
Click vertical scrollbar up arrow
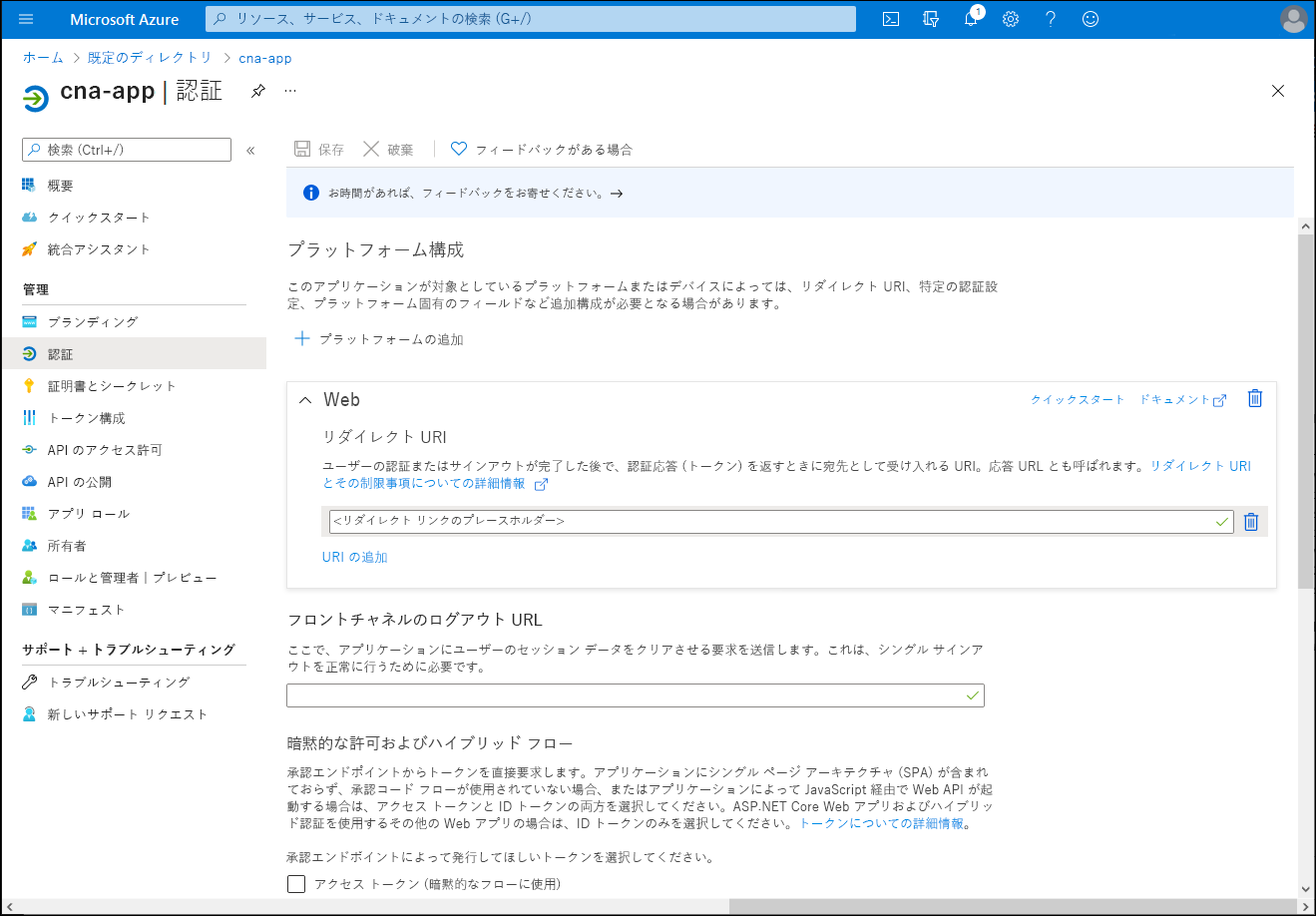coord(1306,228)
